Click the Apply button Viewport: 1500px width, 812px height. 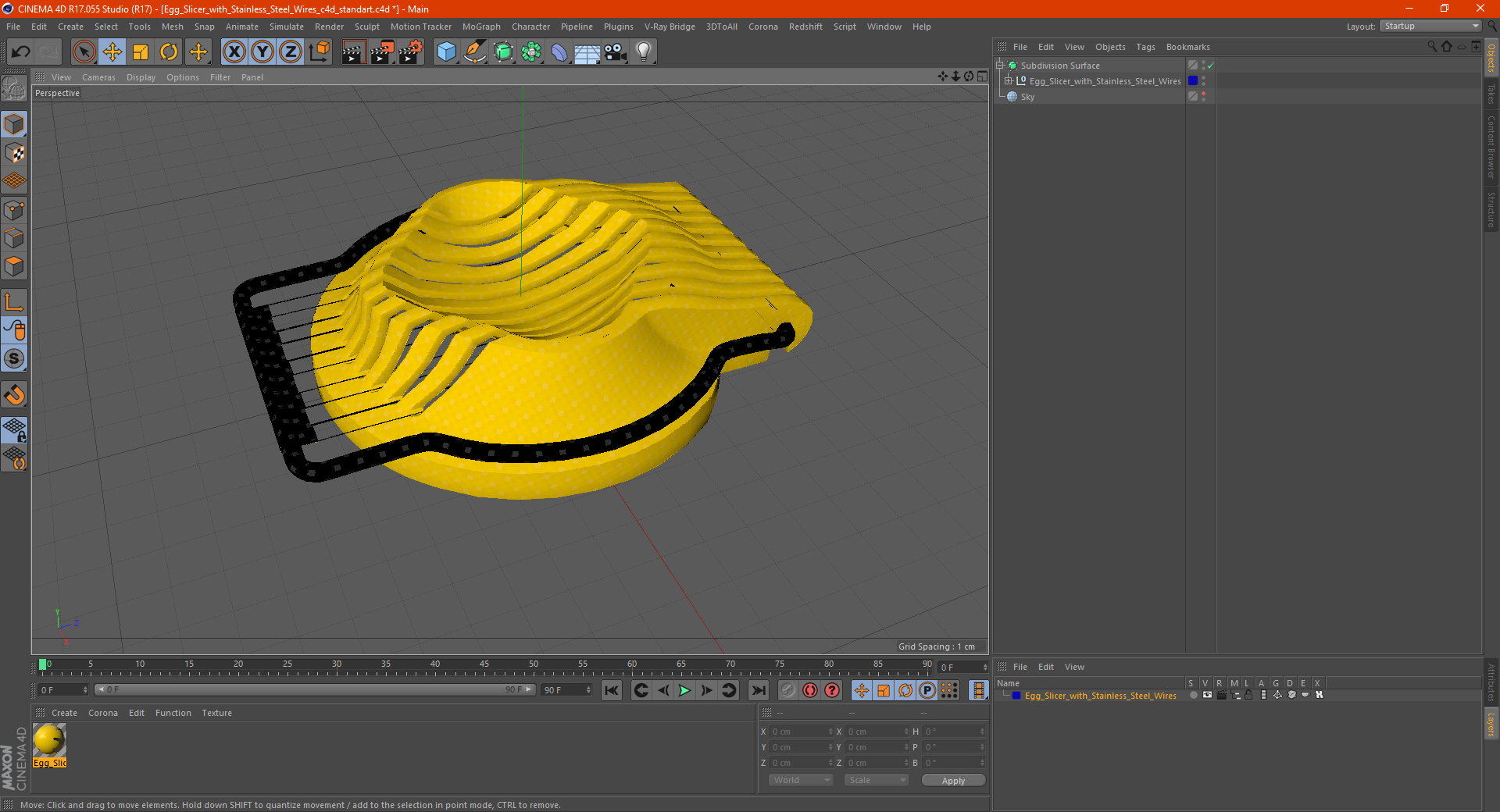coord(953,780)
